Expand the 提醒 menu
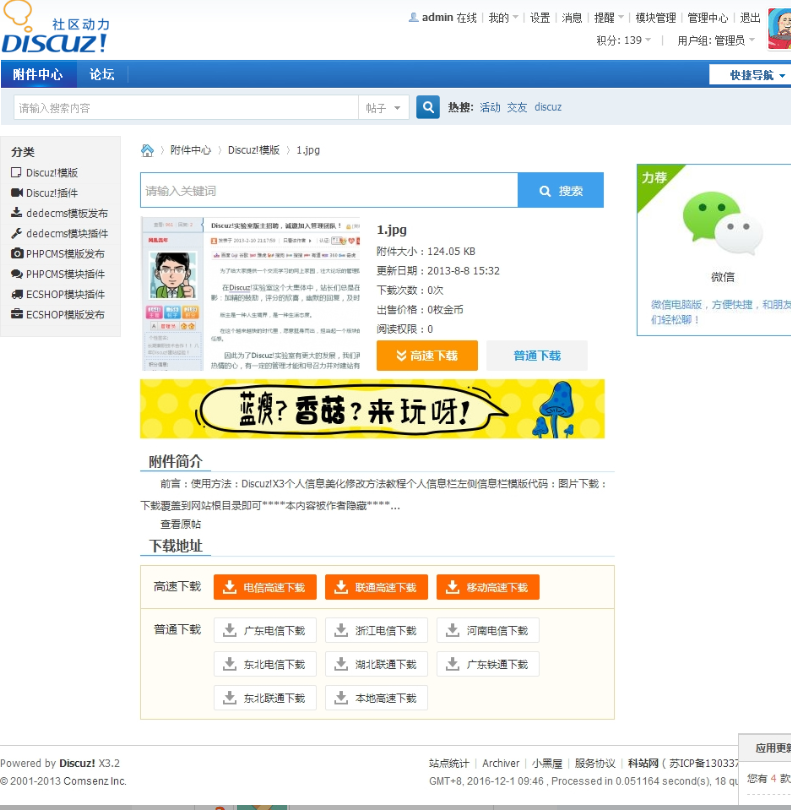The width and height of the screenshot is (791, 810). 609,18
